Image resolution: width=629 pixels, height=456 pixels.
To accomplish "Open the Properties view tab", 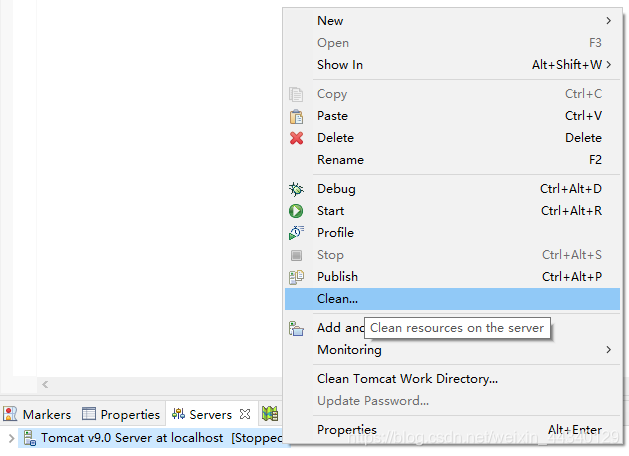I will pyautogui.click(x=121, y=414).
